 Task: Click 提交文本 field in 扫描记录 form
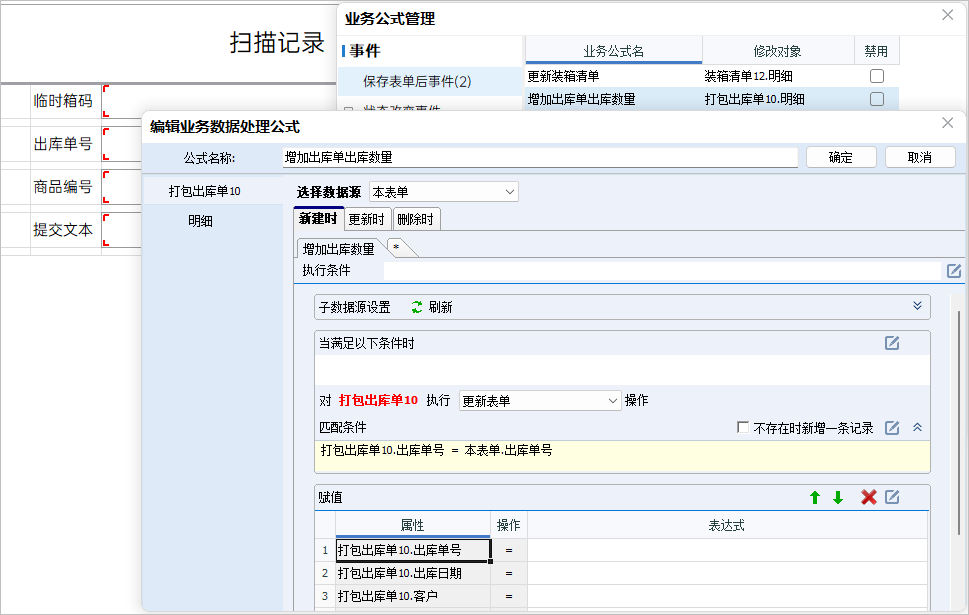point(122,230)
